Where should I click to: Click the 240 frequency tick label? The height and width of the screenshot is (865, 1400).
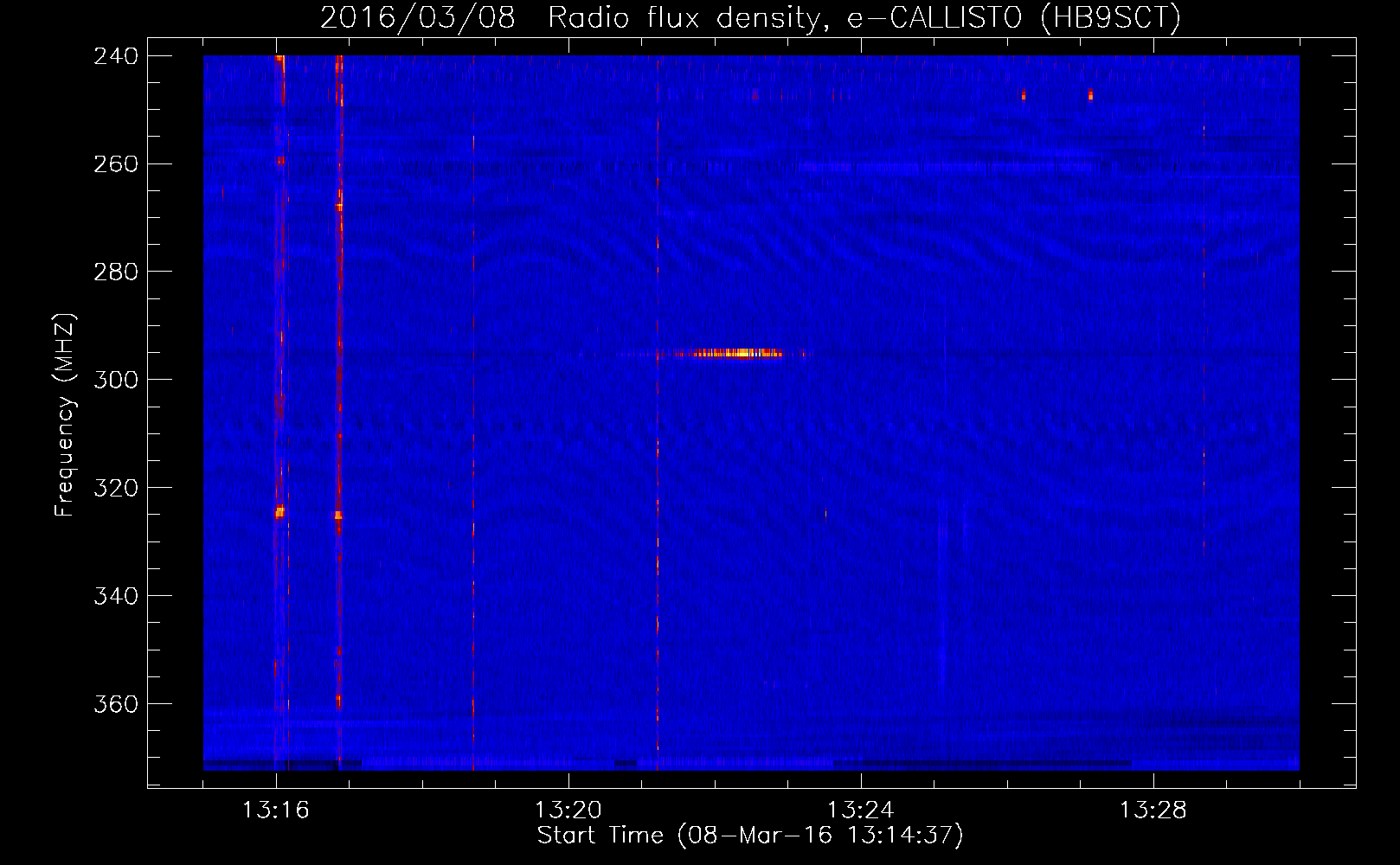click(115, 56)
